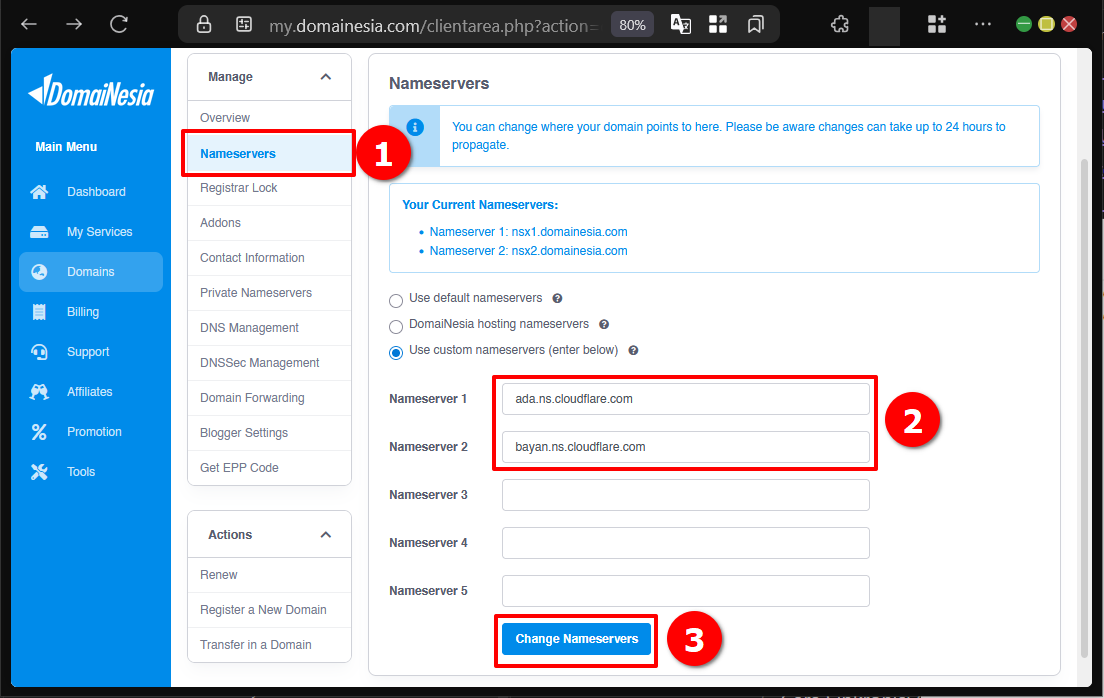Click the 80% zoom level indicator
This screenshot has height=698, width=1104.
(x=632, y=25)
